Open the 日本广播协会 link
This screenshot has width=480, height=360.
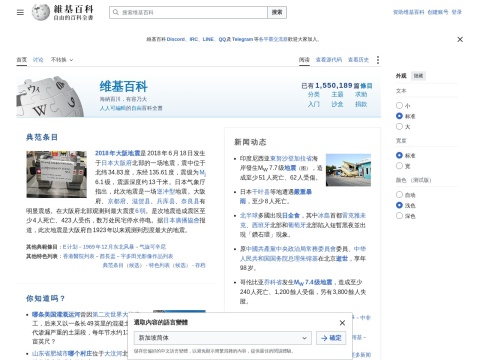point(181,220)
